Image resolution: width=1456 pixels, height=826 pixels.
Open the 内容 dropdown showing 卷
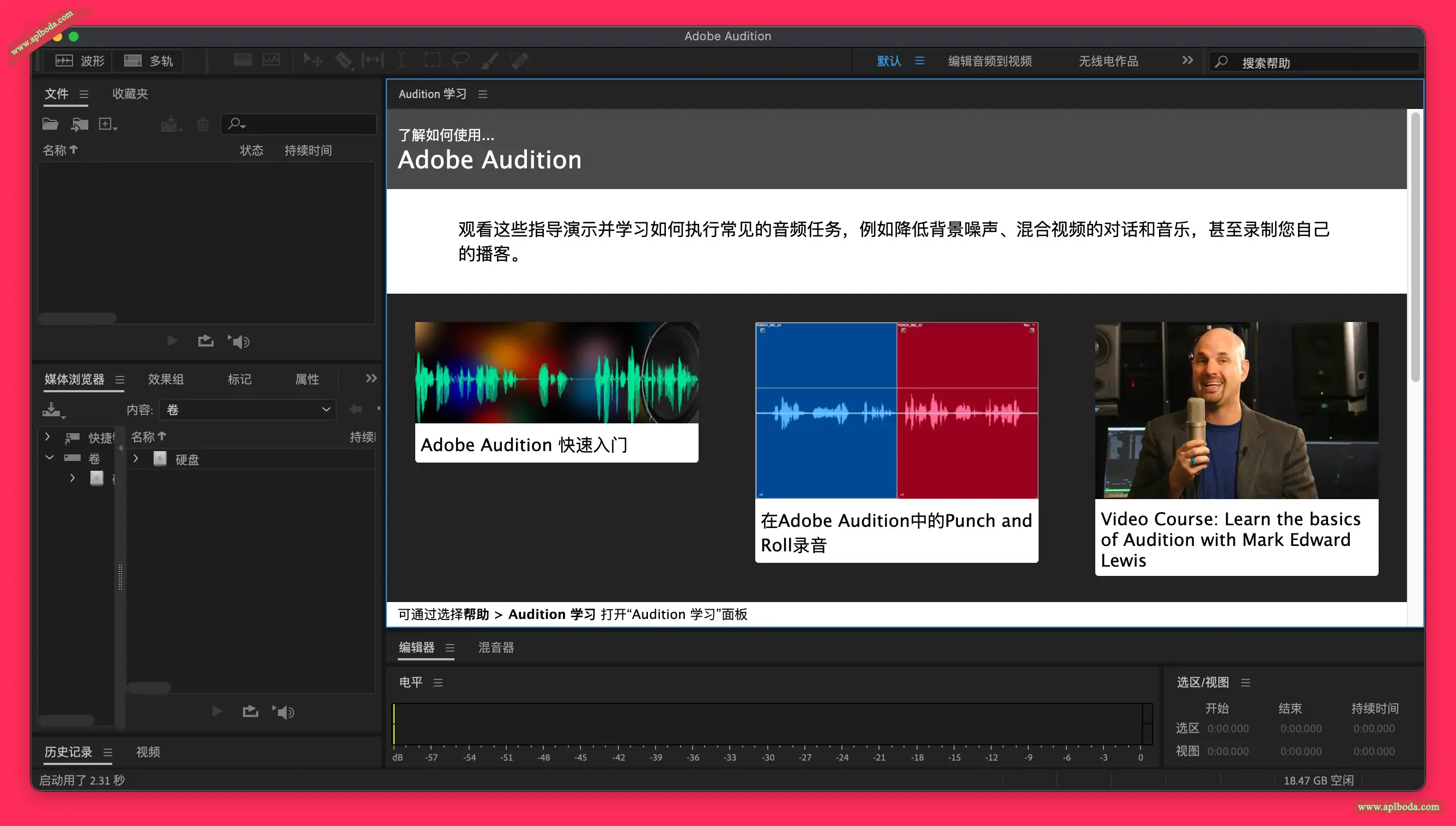248,410
